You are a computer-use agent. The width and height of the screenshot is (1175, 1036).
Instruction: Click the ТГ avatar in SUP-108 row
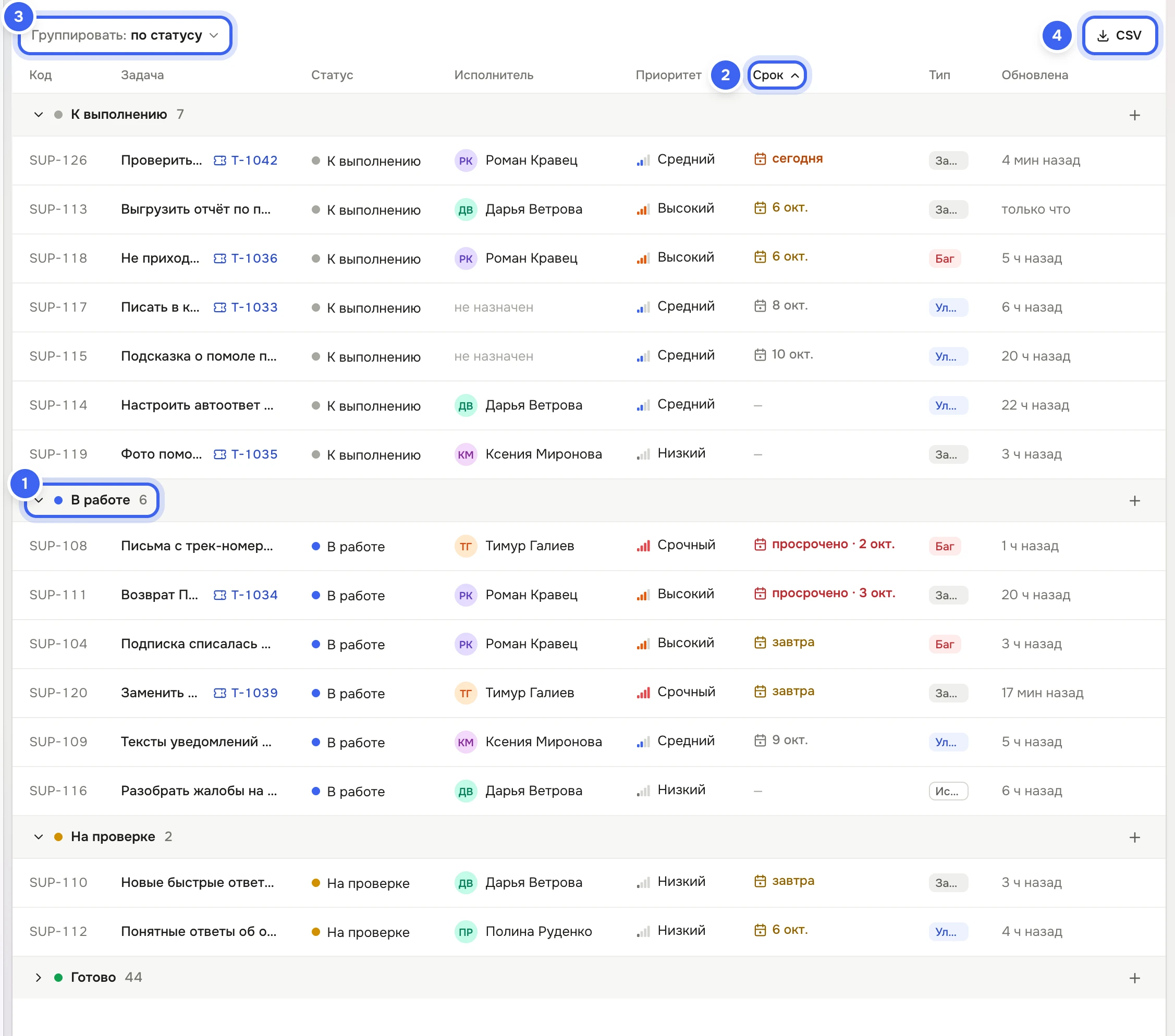click(466, 546)
